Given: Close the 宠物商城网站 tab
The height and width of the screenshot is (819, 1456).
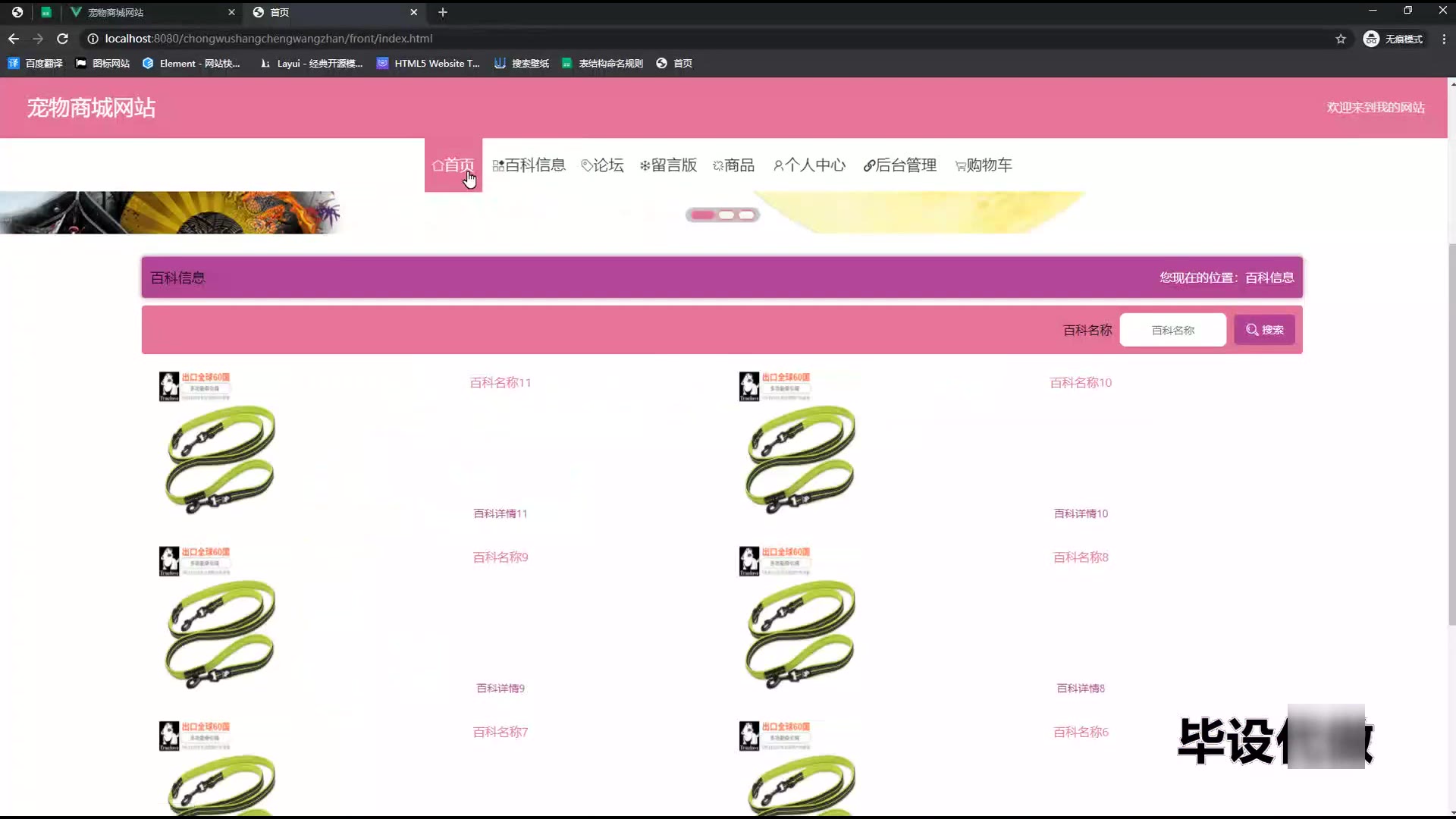Looking at the screenshot, I should click(x=231, y=12).
